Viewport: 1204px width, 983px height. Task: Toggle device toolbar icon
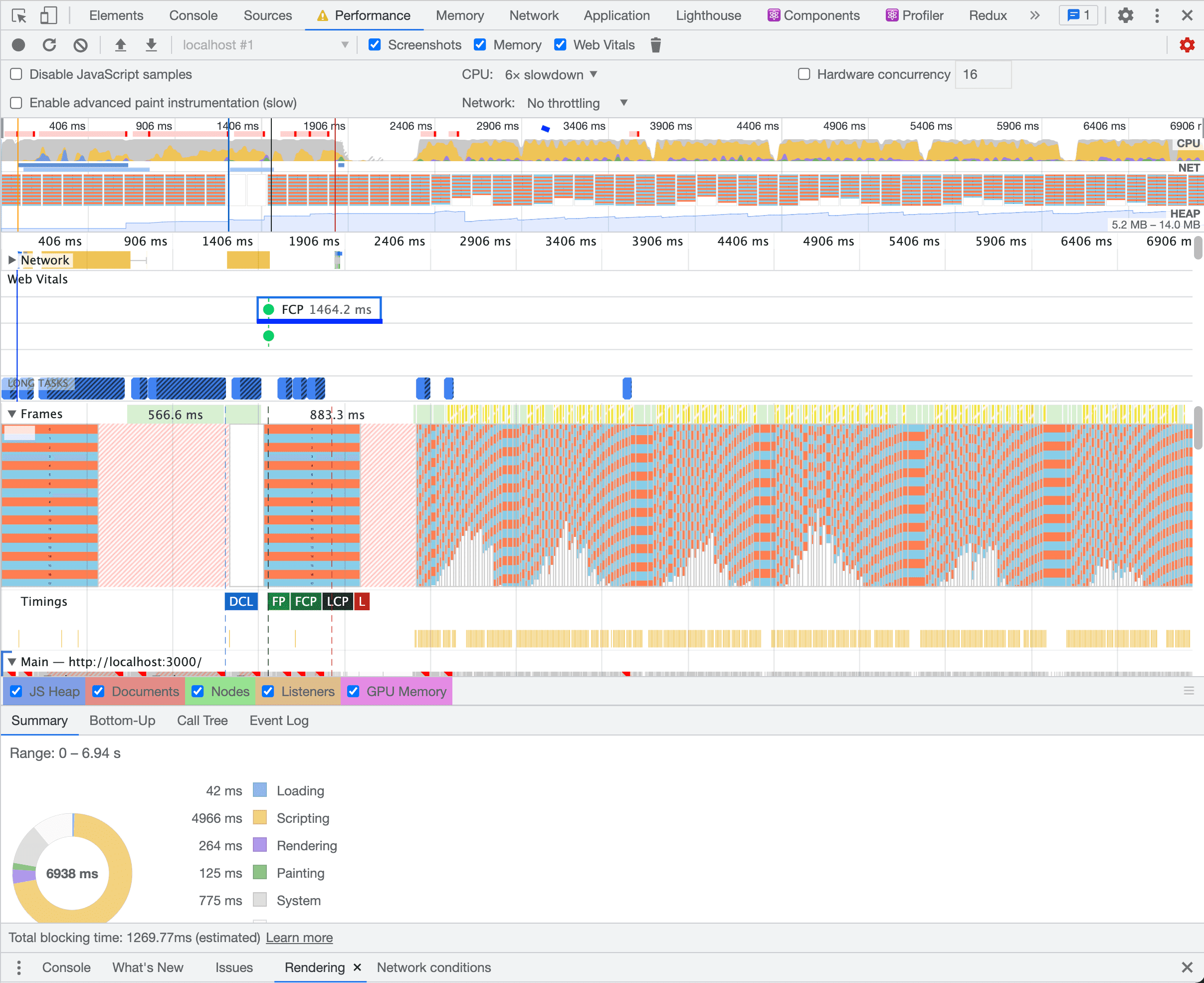tap(49, 15)
